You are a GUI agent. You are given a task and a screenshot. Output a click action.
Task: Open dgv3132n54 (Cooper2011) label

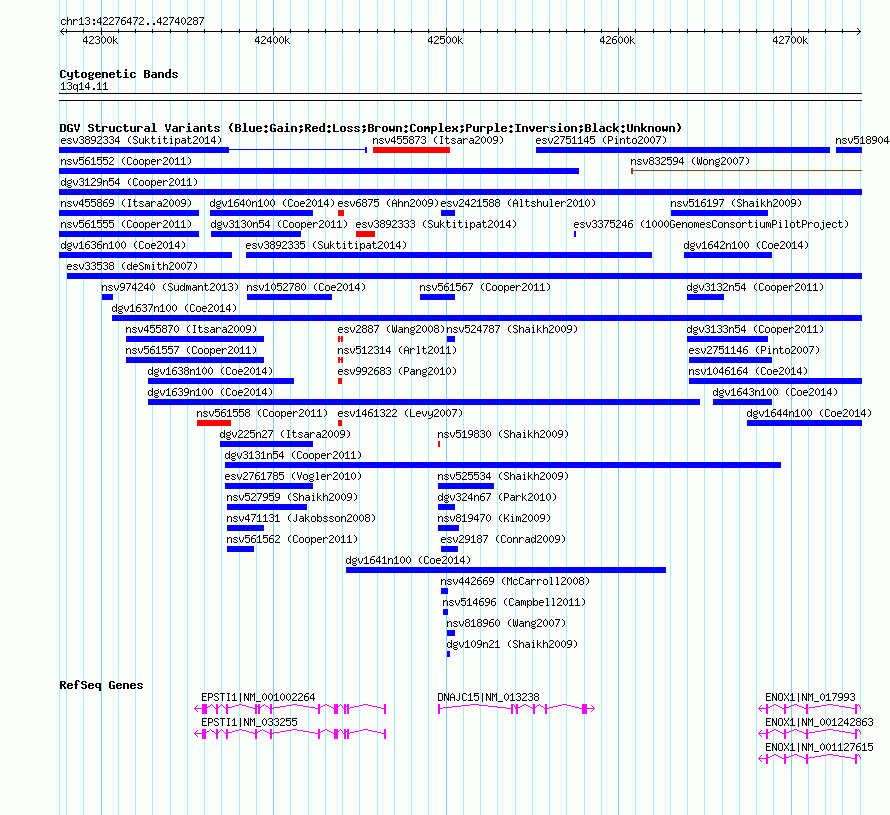(755, 287)
